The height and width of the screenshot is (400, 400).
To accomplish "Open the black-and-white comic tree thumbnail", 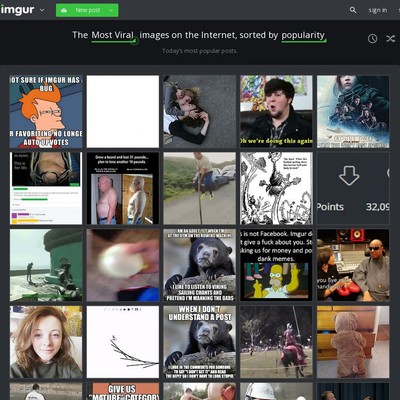I will point(276,188).
